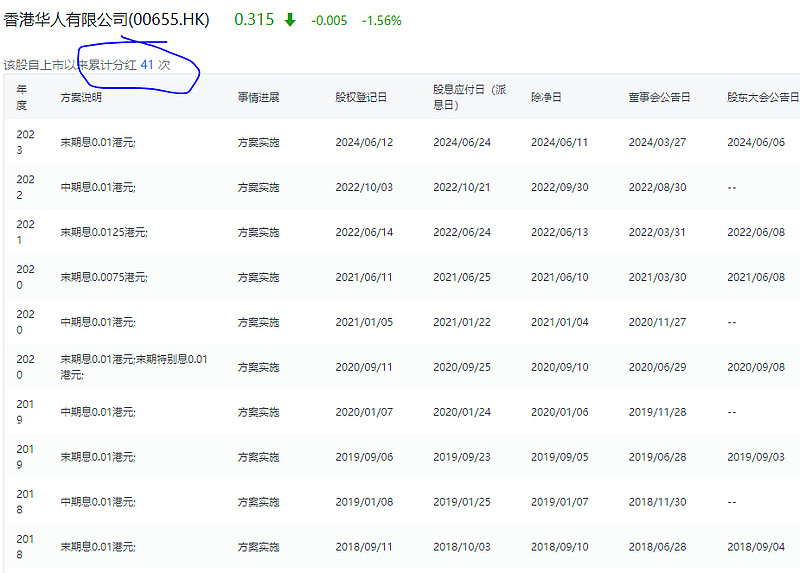Click shareholder meeting date 2022/06/08
This screenshot has height=573, width=800.
(756, 232)
